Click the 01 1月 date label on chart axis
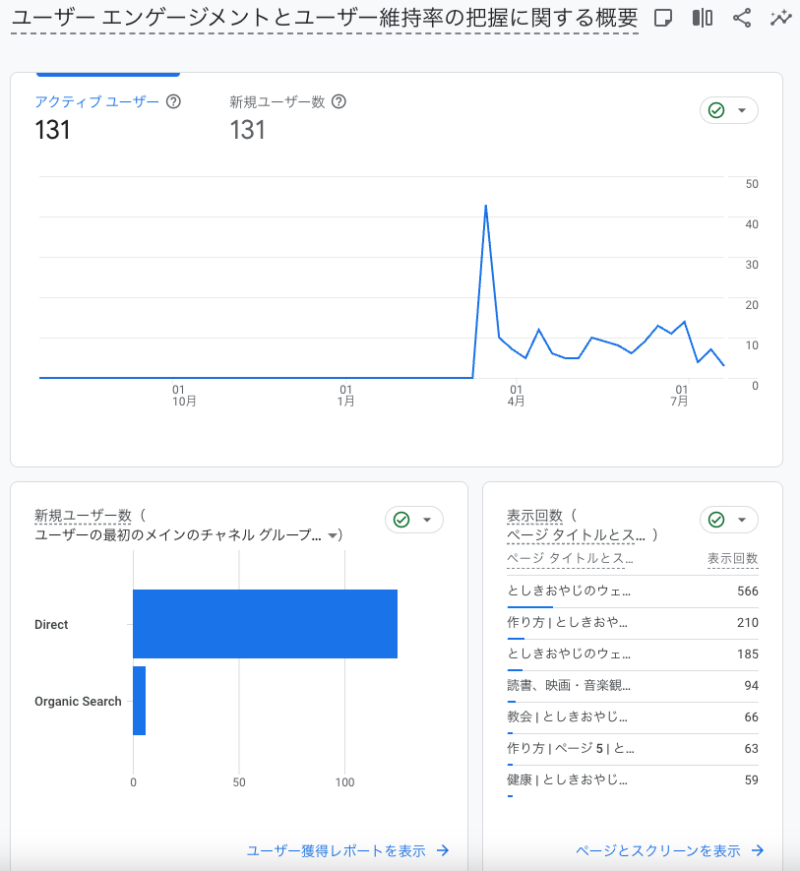The height and width of the screenshot is (871, 800). point(346,396)
